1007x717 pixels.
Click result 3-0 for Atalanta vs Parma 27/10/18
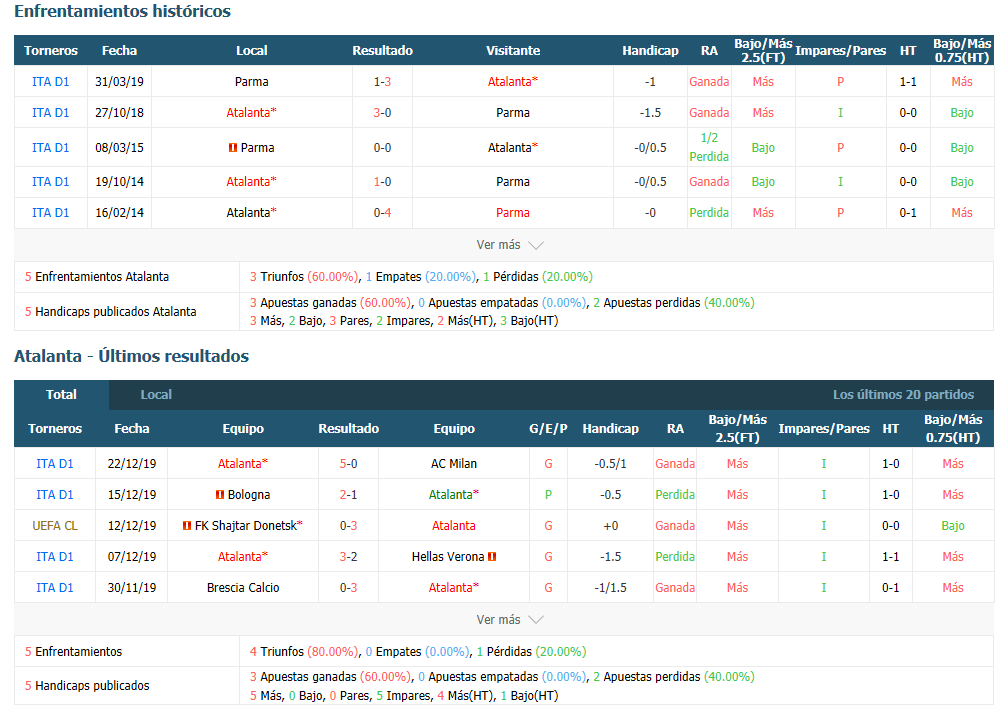click(x=382, y=112)
